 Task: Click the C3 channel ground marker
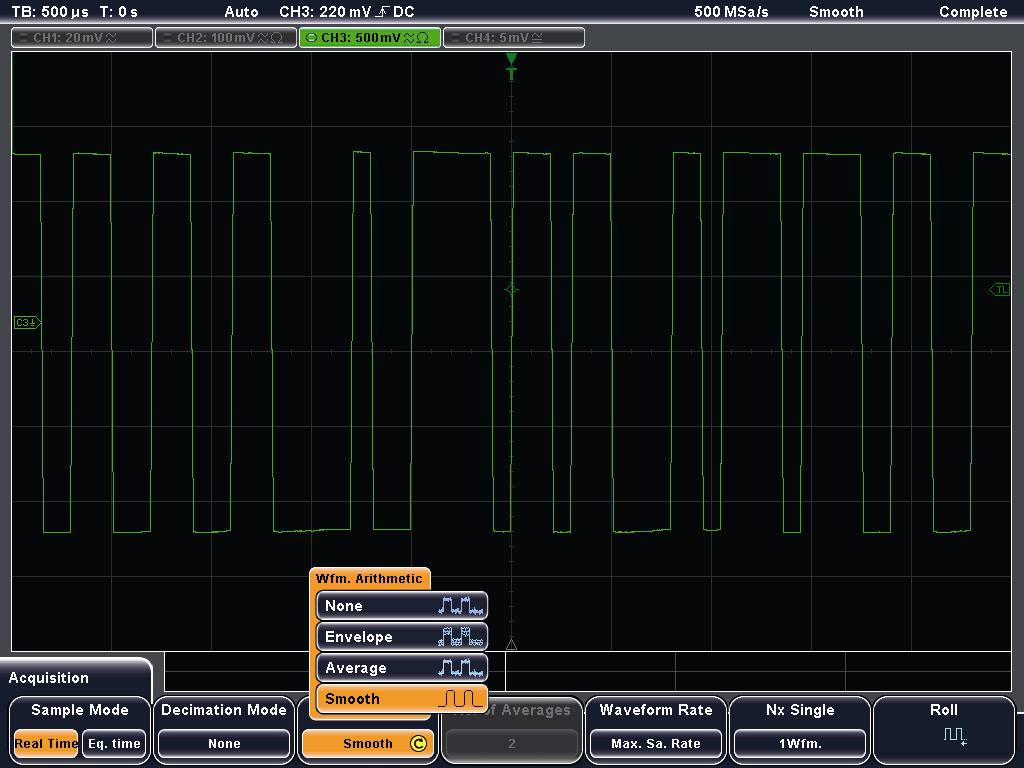pyautogui.click(x=26, y=322)
